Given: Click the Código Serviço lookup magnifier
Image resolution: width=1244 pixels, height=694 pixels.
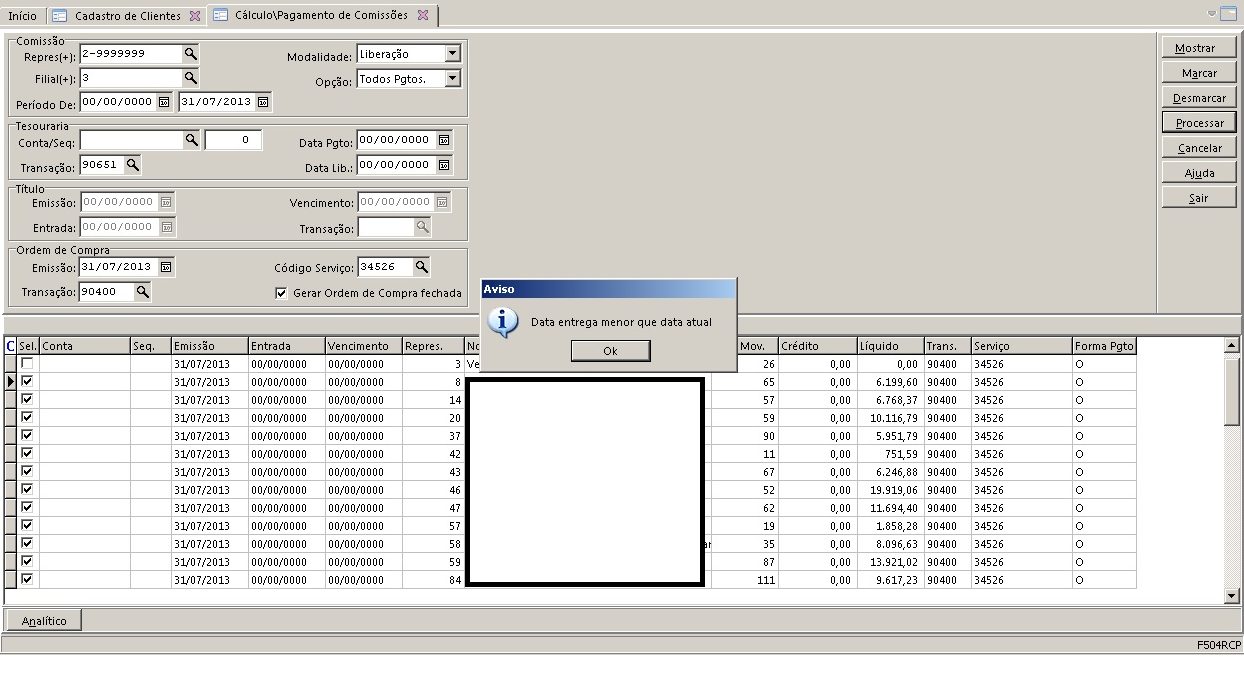Looking at the screenshot, I should coord(422,267).
